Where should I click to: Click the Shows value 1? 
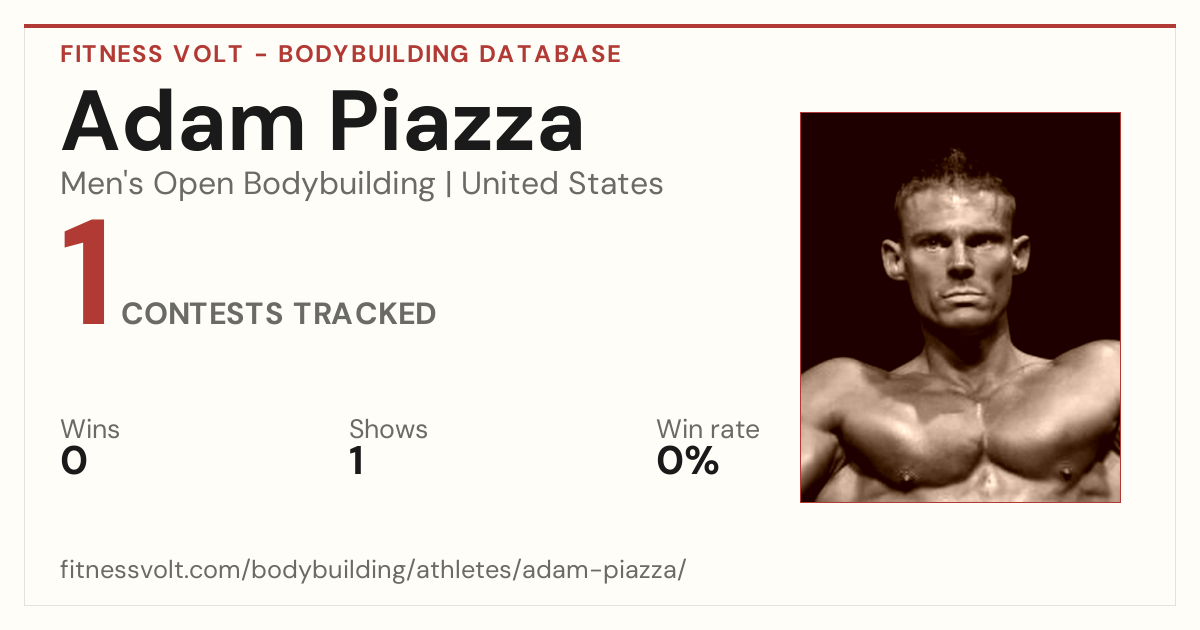tap(356, 461)
